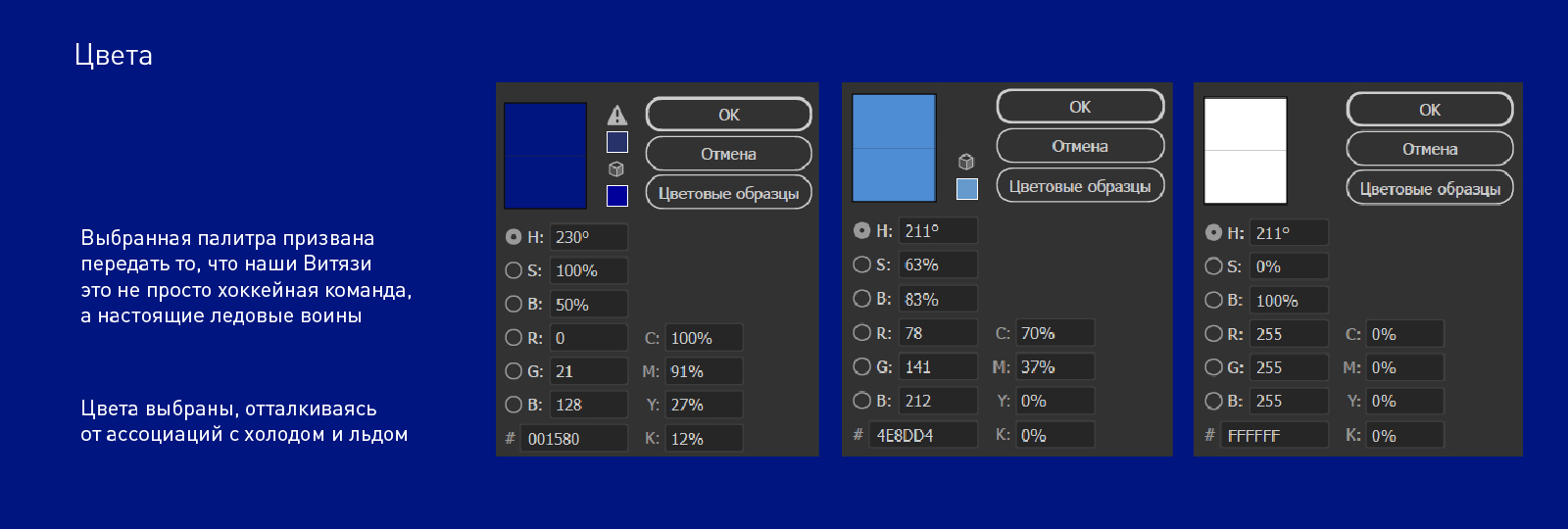Click the gamut-corrected swatch below the warning triangle
Viewport: 1568px width, 529px height.
616,142
